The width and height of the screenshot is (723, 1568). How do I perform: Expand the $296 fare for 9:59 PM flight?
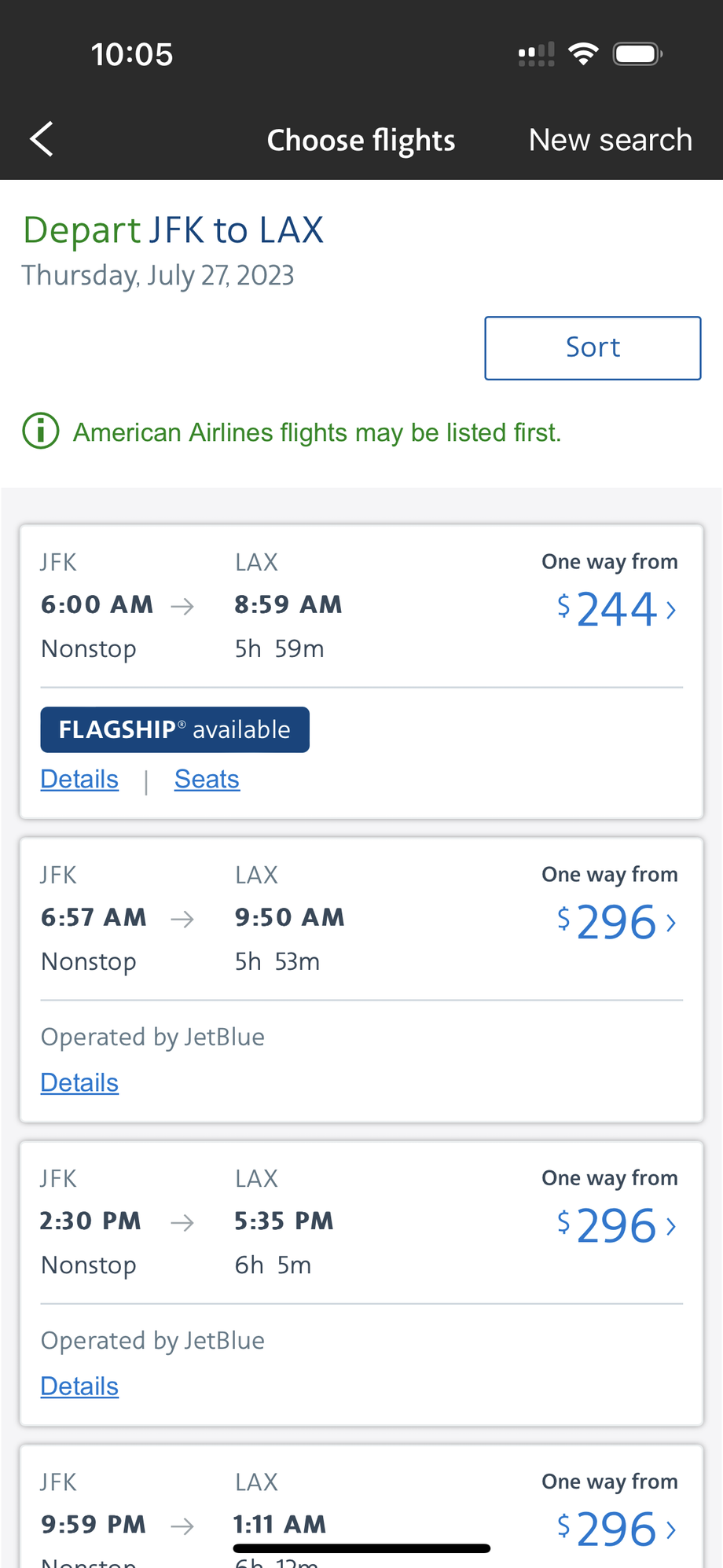(x=670, y=1529)
